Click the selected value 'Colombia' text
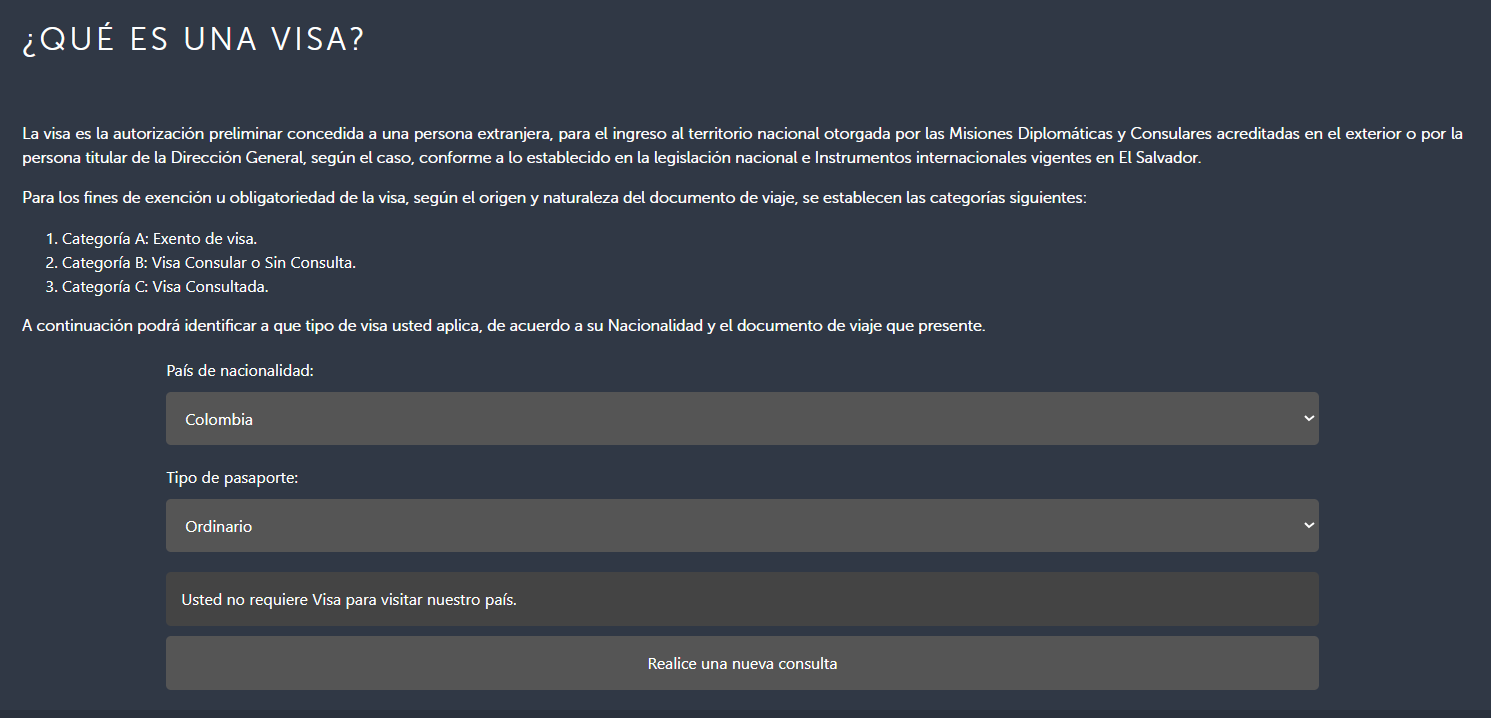The image size is (1491, 718). (x=219, y=420)
